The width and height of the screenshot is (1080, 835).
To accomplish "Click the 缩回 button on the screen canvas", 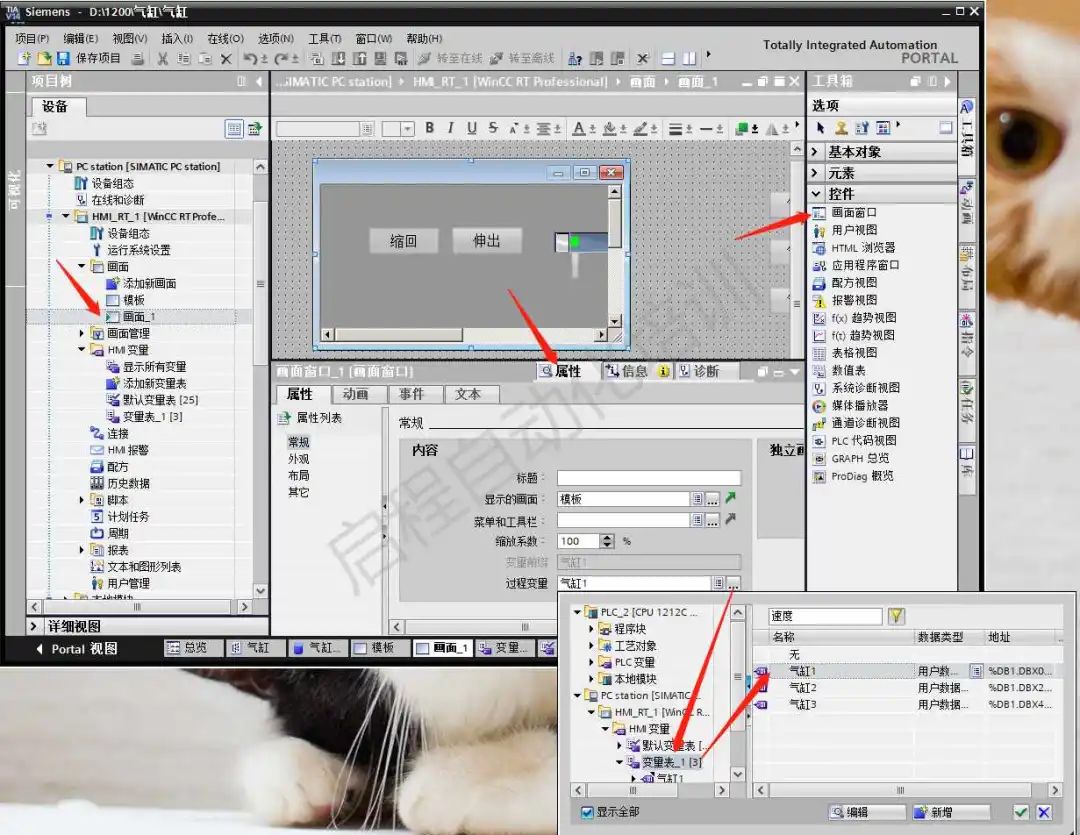I will [x=403, y=240].
